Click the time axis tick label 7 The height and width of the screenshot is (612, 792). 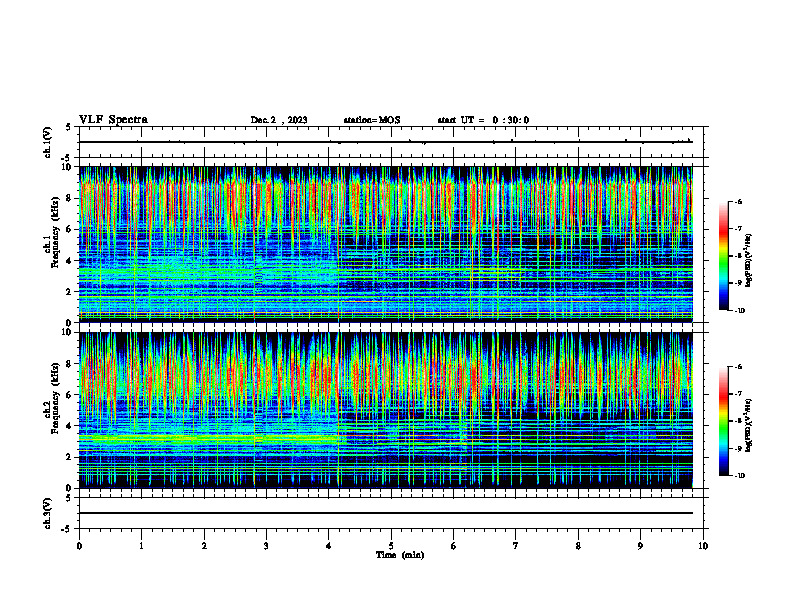pyautogui.click(x=516, y=546)
